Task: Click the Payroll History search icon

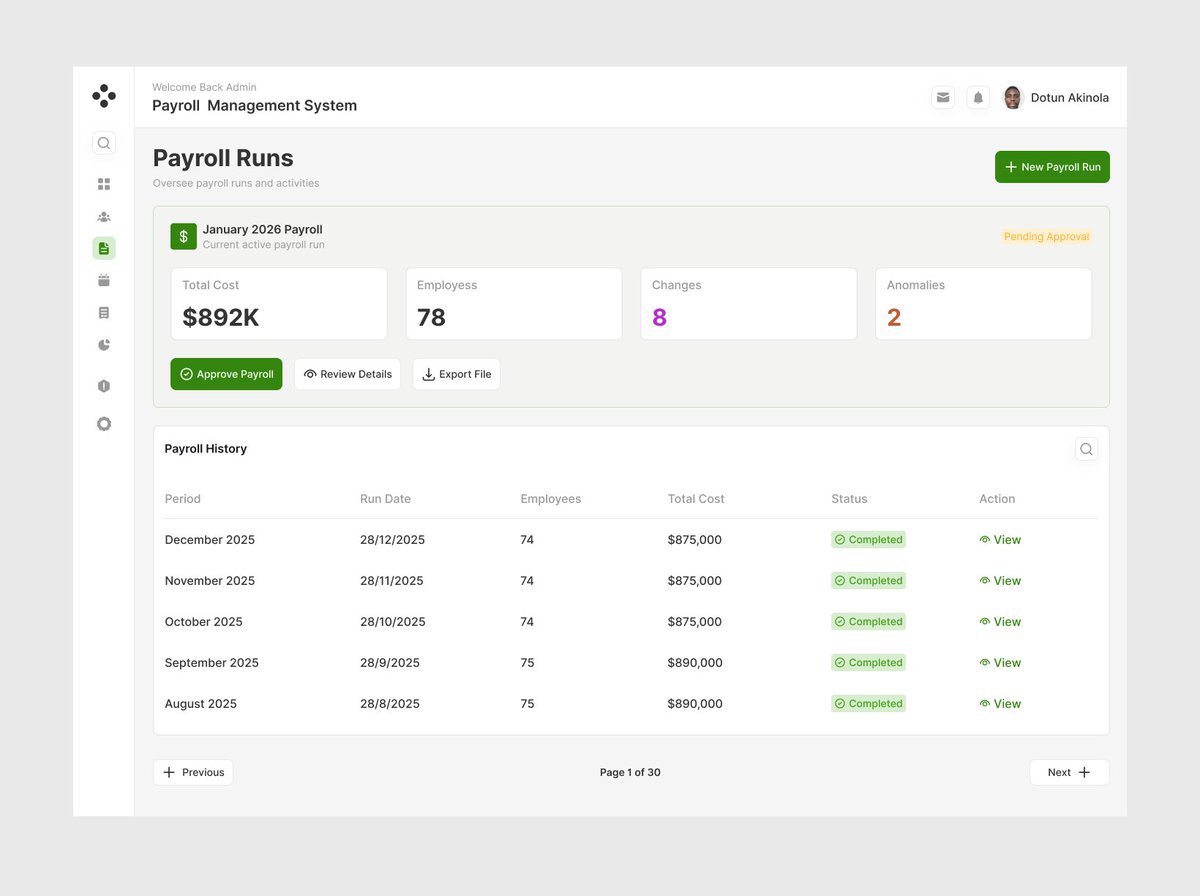Action: pyautogui.click(x=1086, y=449)
